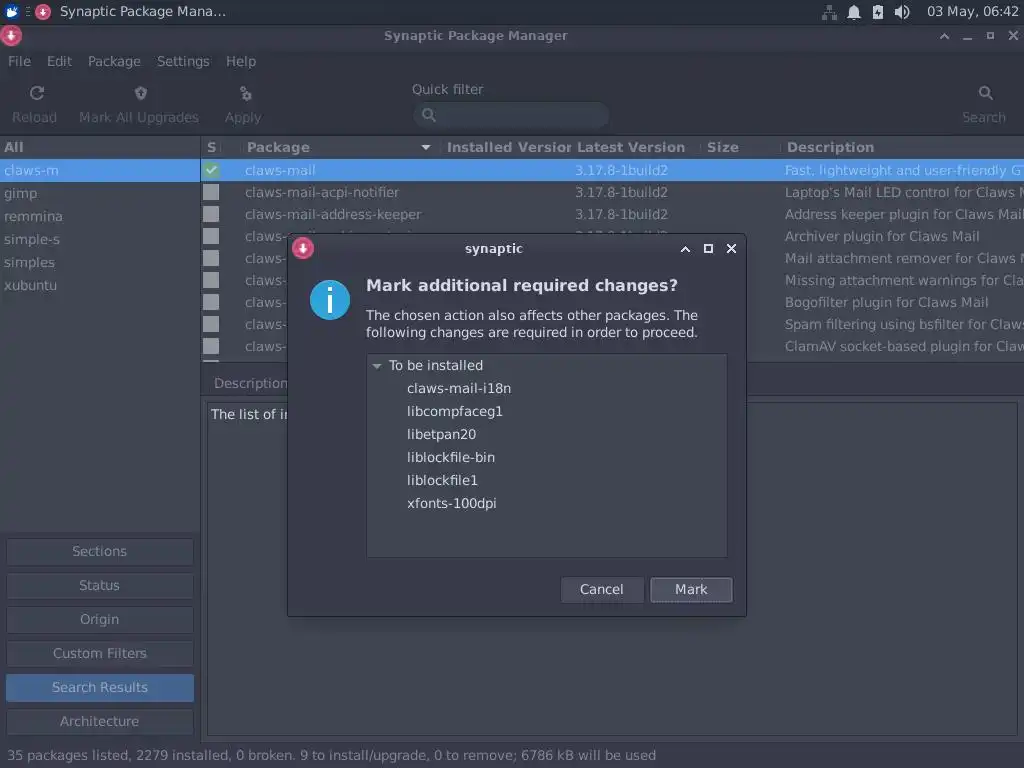This screenshot has height=768, width=1024.
Task: Open the notifications bell icon
Action: (x=854, y=12)
